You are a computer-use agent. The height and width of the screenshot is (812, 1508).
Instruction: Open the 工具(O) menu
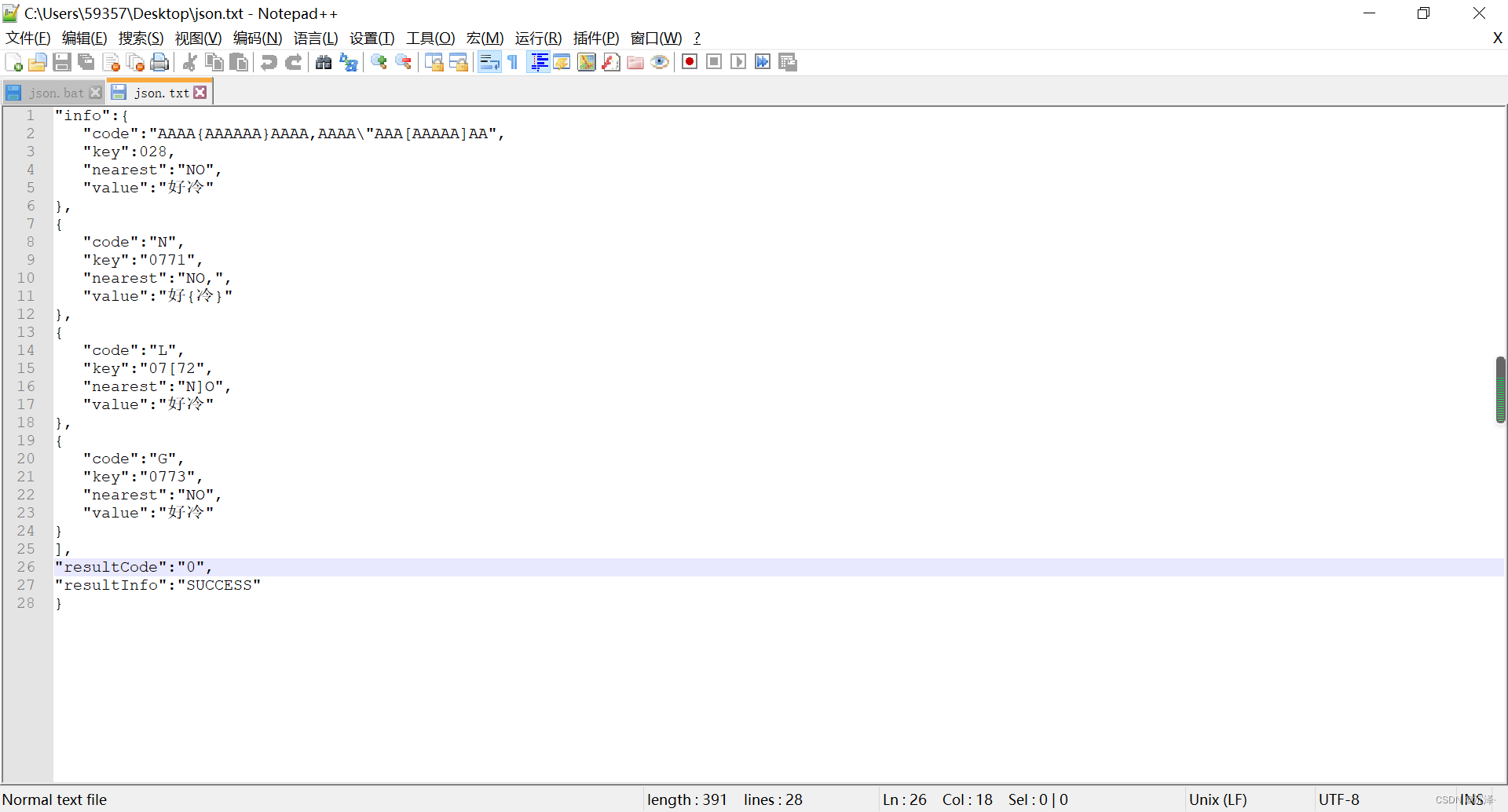[430, 38]
